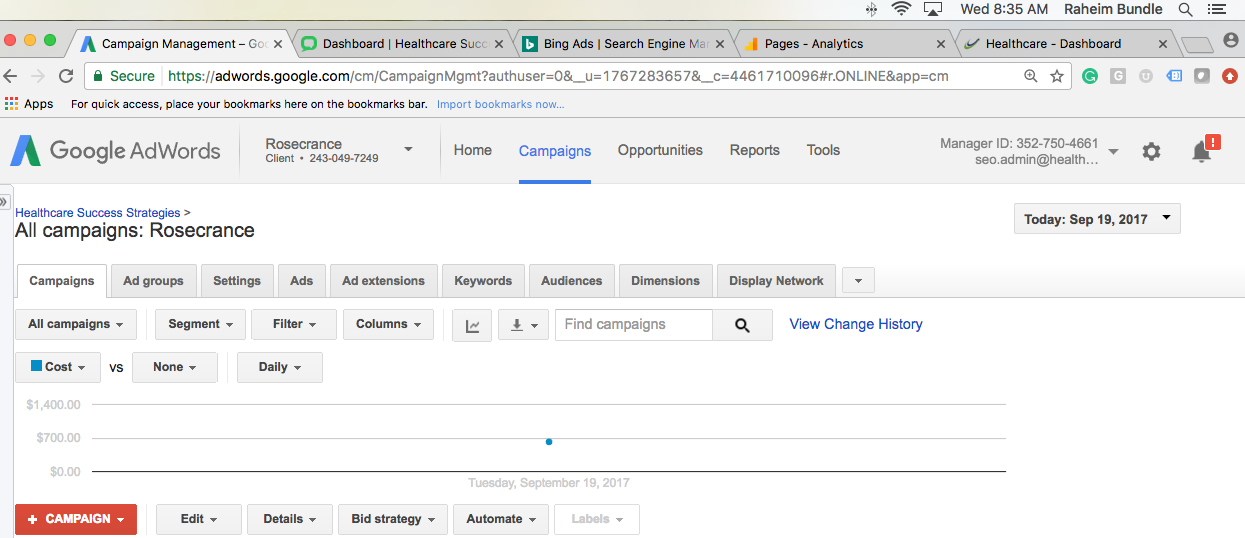Open the Manager ID account dropdown
The image size is (1245, 538).
1114,151
